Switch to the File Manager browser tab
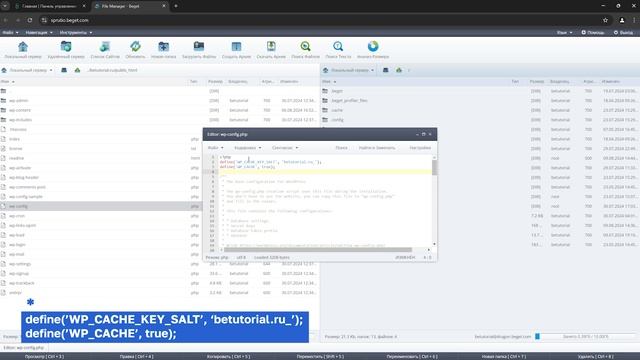640x360 pixels. (x=130, y=6)
